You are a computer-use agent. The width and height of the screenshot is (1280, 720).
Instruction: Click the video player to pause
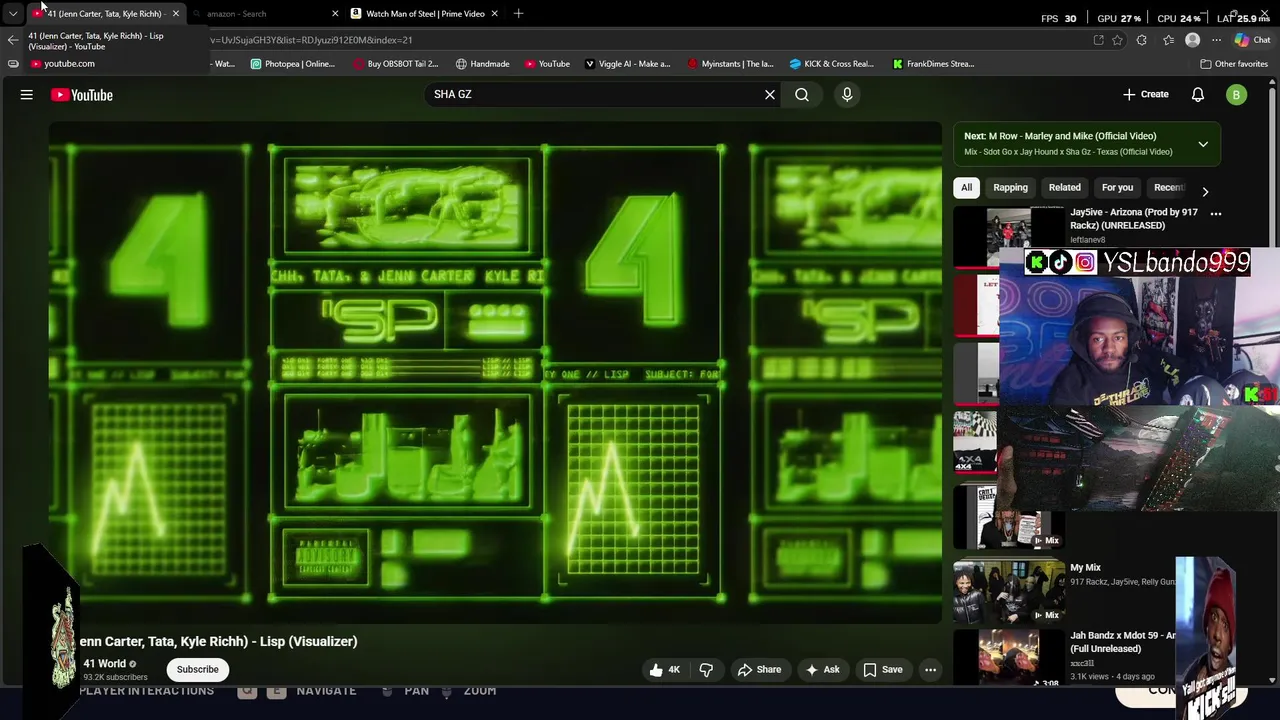coord(495,373)
